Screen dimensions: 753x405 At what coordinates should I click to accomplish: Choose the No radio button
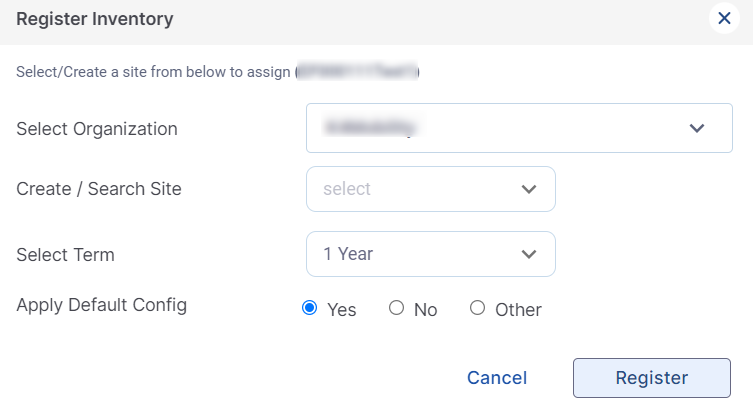coord(396,308)
